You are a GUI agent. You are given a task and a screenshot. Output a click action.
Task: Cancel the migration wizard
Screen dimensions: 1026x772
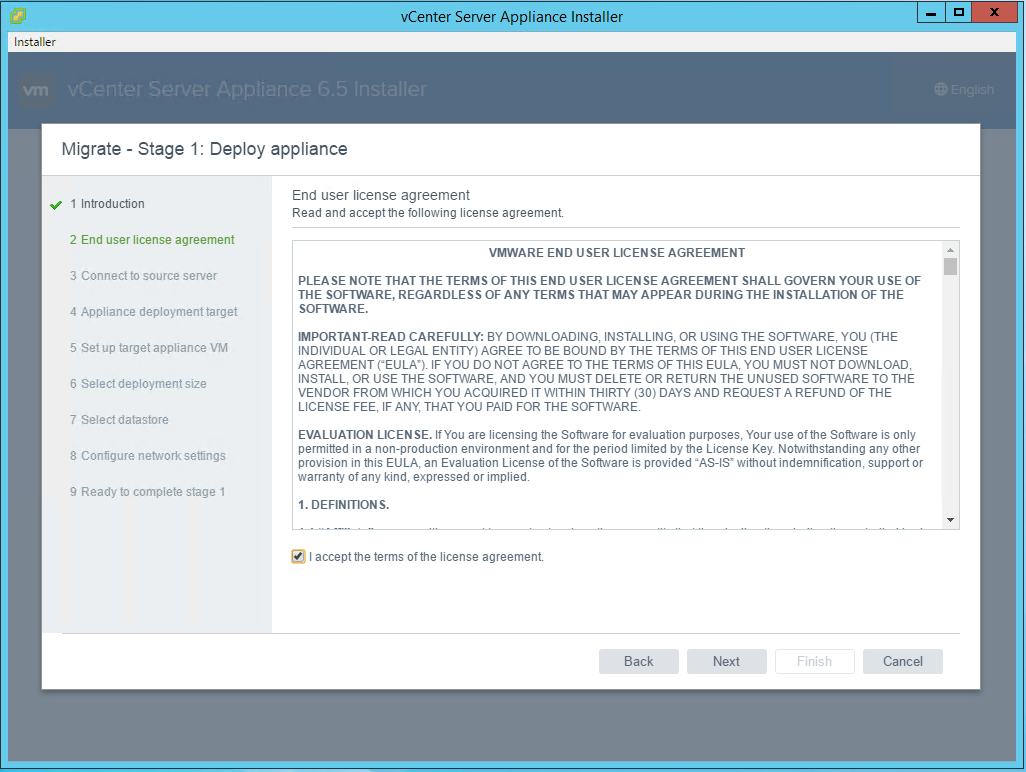(x=903, y=661)
